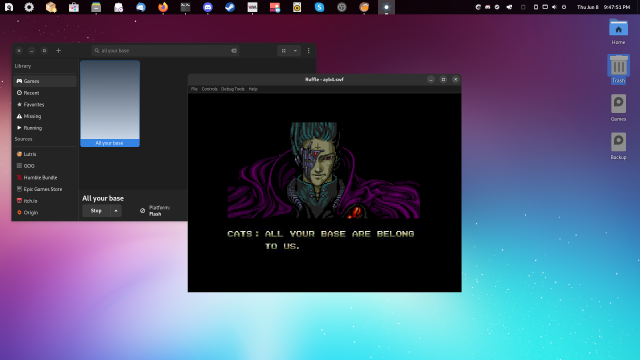Image resolution: width=640 pixels, height=360 pixels.
Task: Open the clock showing Thu Jun 8
Action: [x=603, y=7]
